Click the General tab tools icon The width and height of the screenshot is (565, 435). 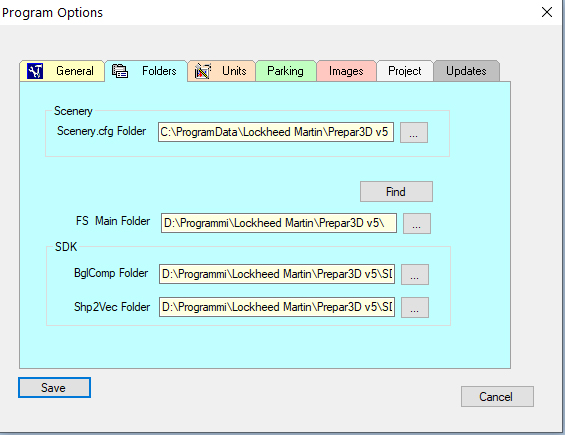(35, 71)
